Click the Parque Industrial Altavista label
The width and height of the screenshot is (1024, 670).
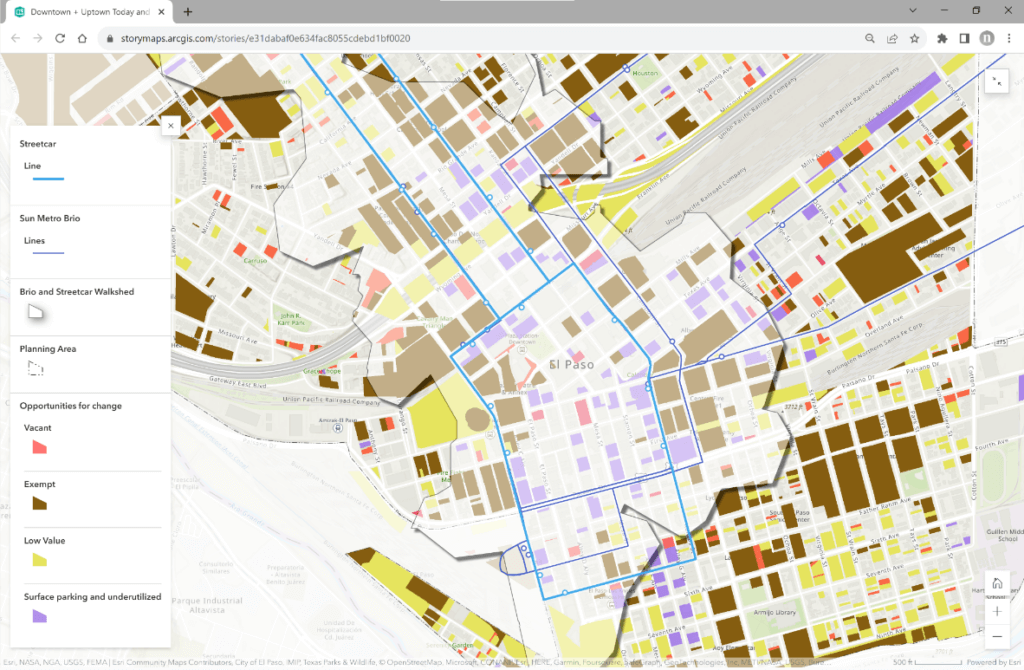[207, 605]
